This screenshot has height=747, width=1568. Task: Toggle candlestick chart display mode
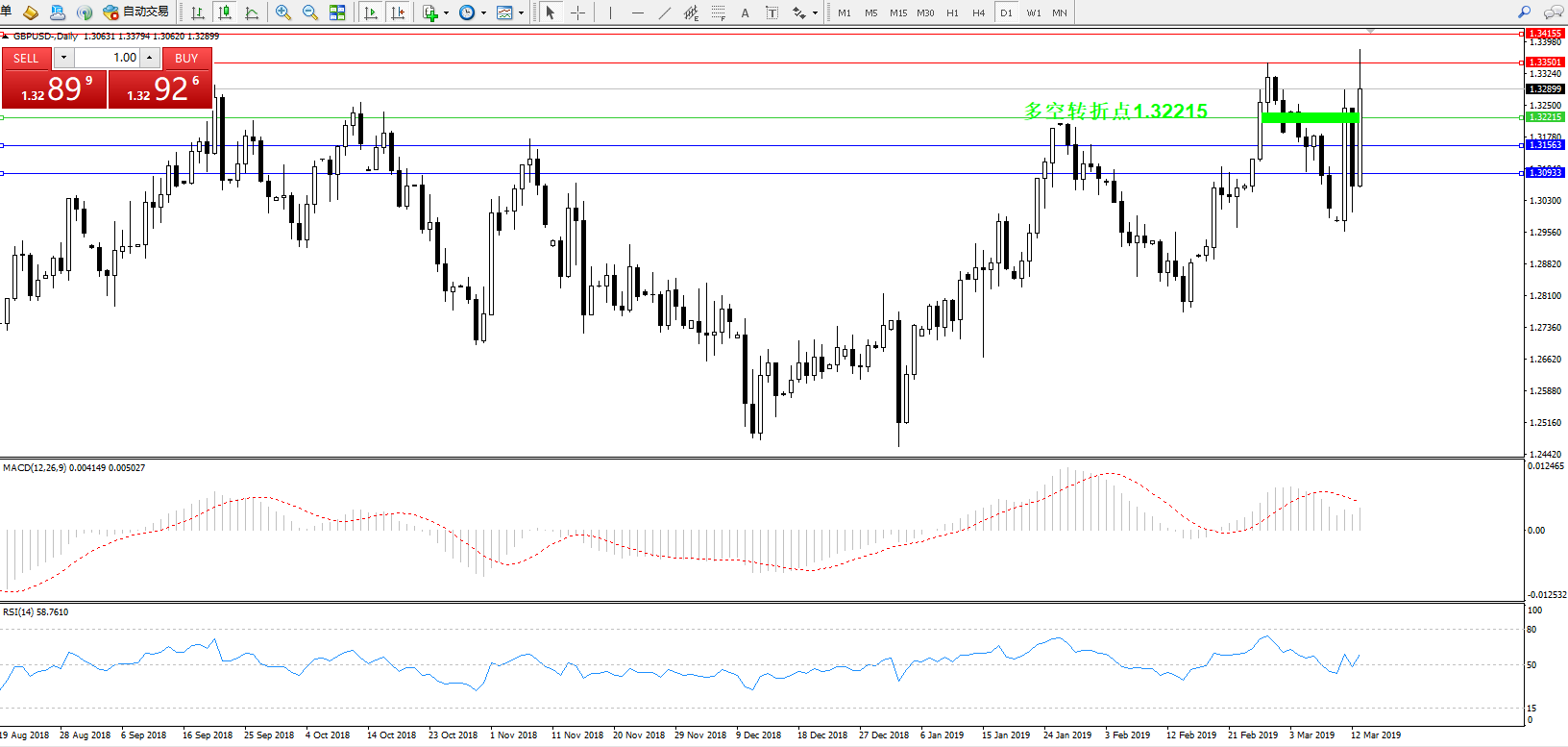225,12
